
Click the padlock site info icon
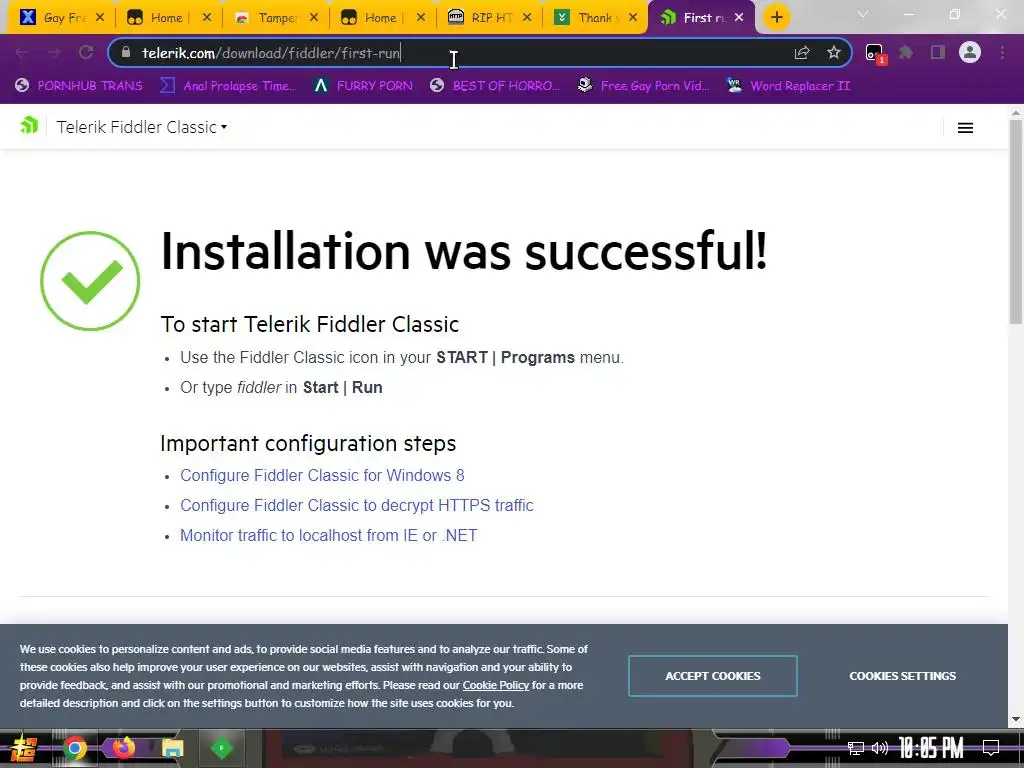point(126,53)
